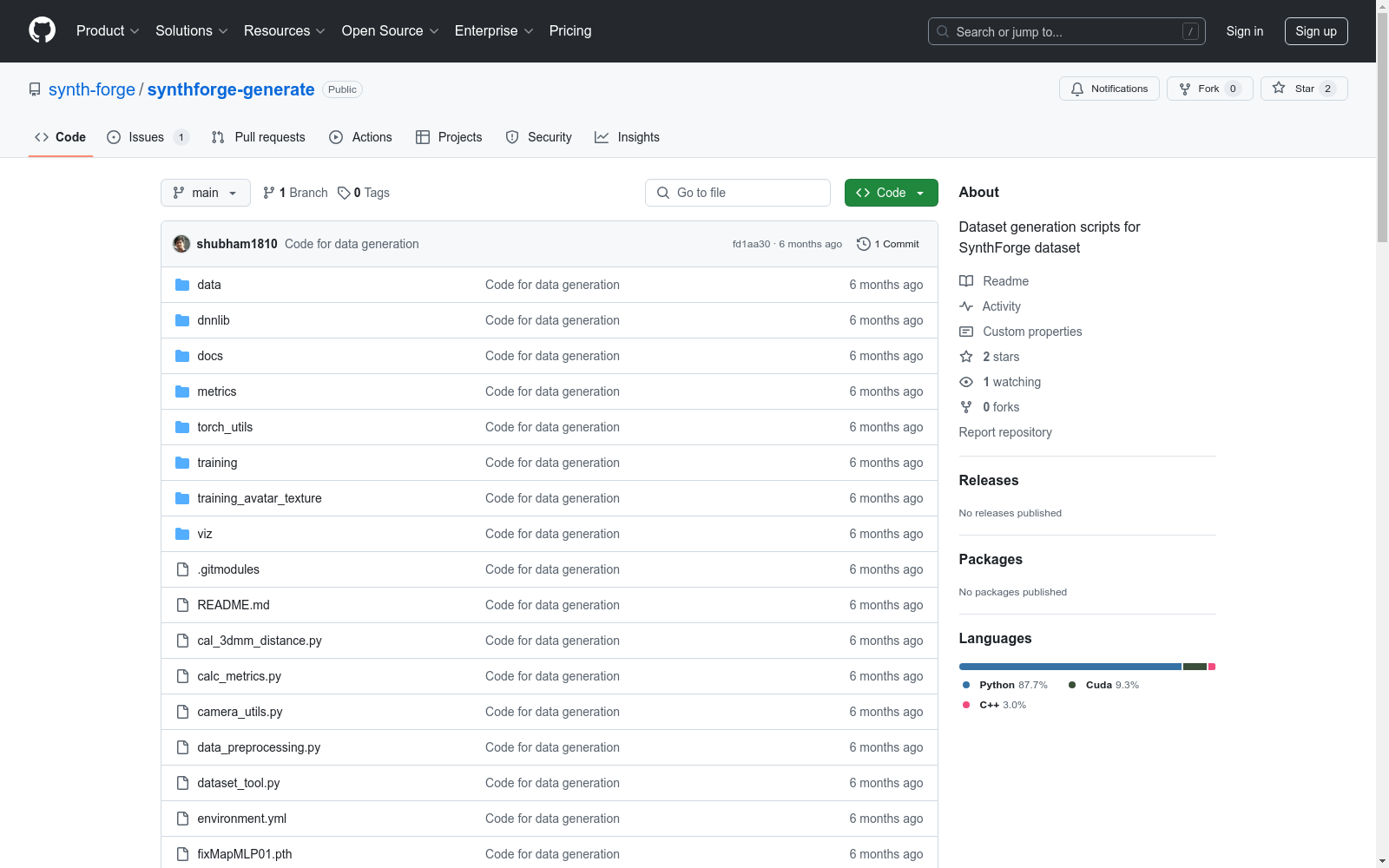Open the training_avatar_texture folder
The height and width of the screenshot is (868, 1389).
point(260,498)
